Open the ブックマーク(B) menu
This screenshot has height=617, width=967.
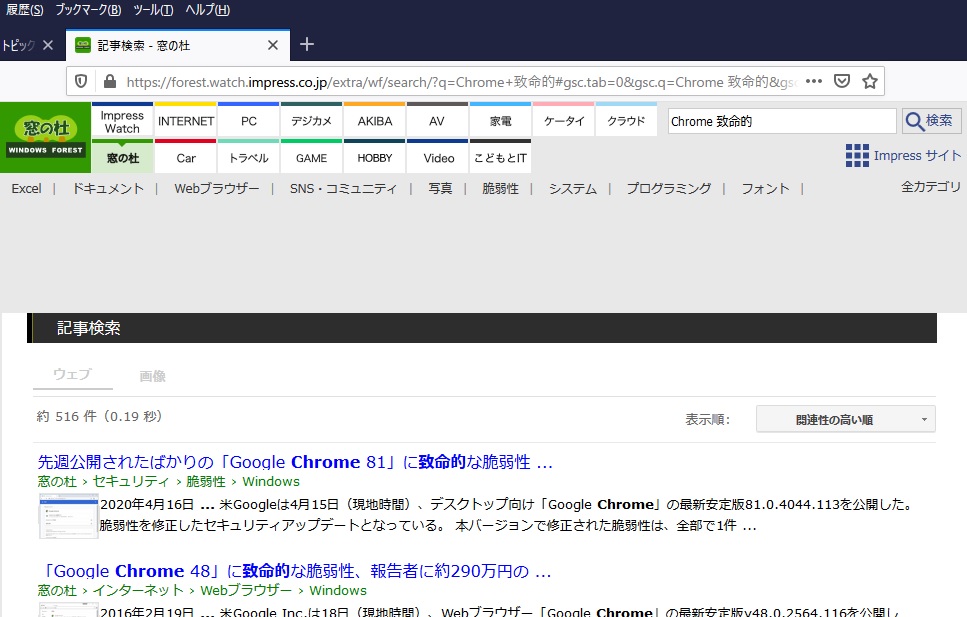coord(88,10)
